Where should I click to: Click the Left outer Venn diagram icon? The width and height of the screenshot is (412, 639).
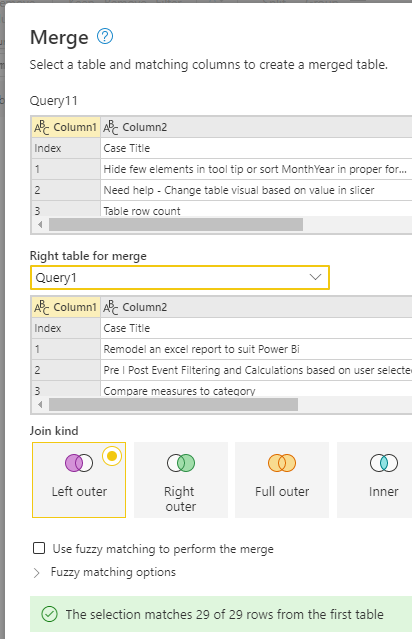point(79,463)
